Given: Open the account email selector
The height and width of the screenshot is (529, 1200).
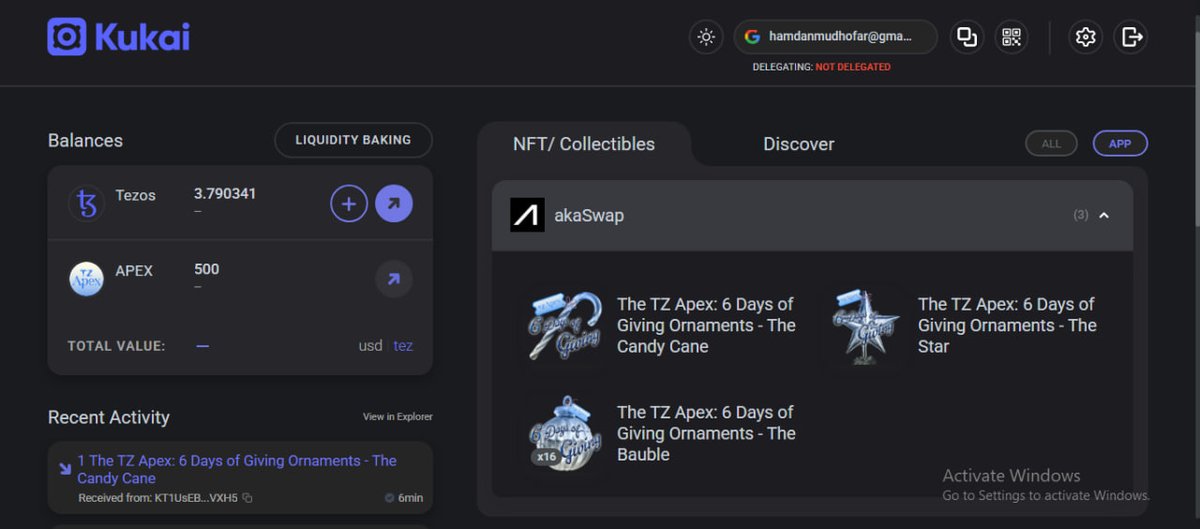Looking at the screenshot, I should click(x=836, y=37).
